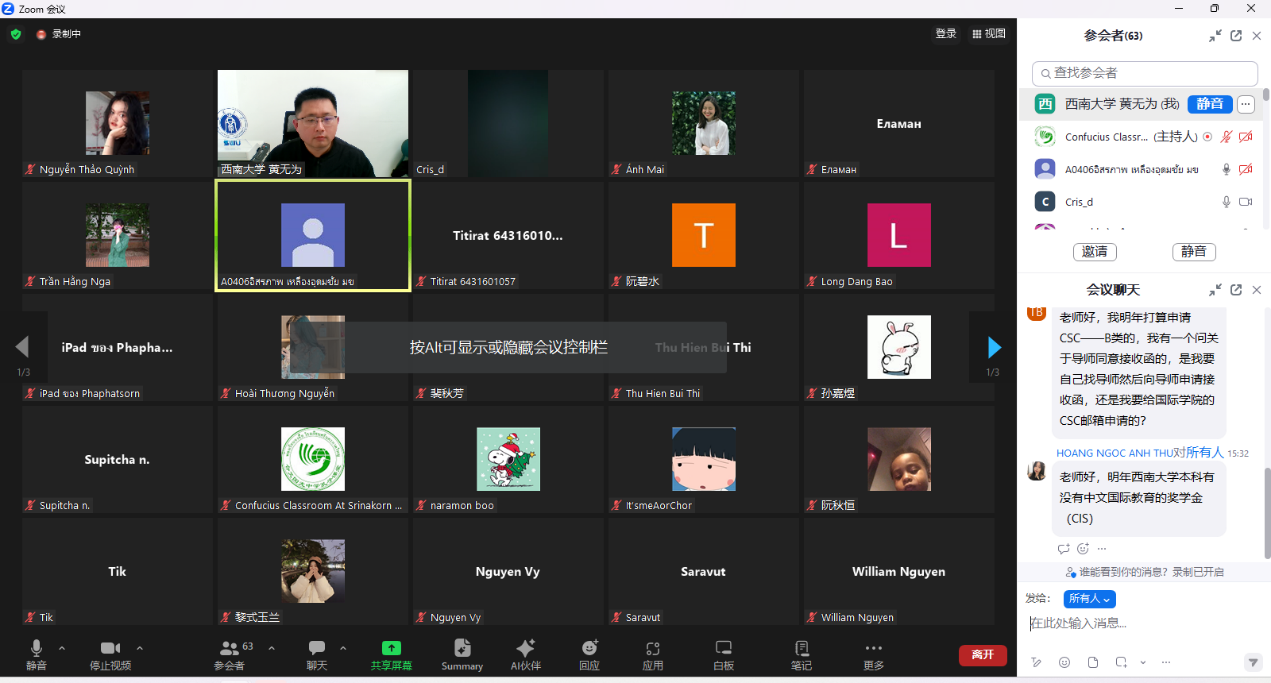The image size is (1271, 683).
Task: Open the Summary tool in toolbar
Action: pyautogui.click(x=462, y=649)
